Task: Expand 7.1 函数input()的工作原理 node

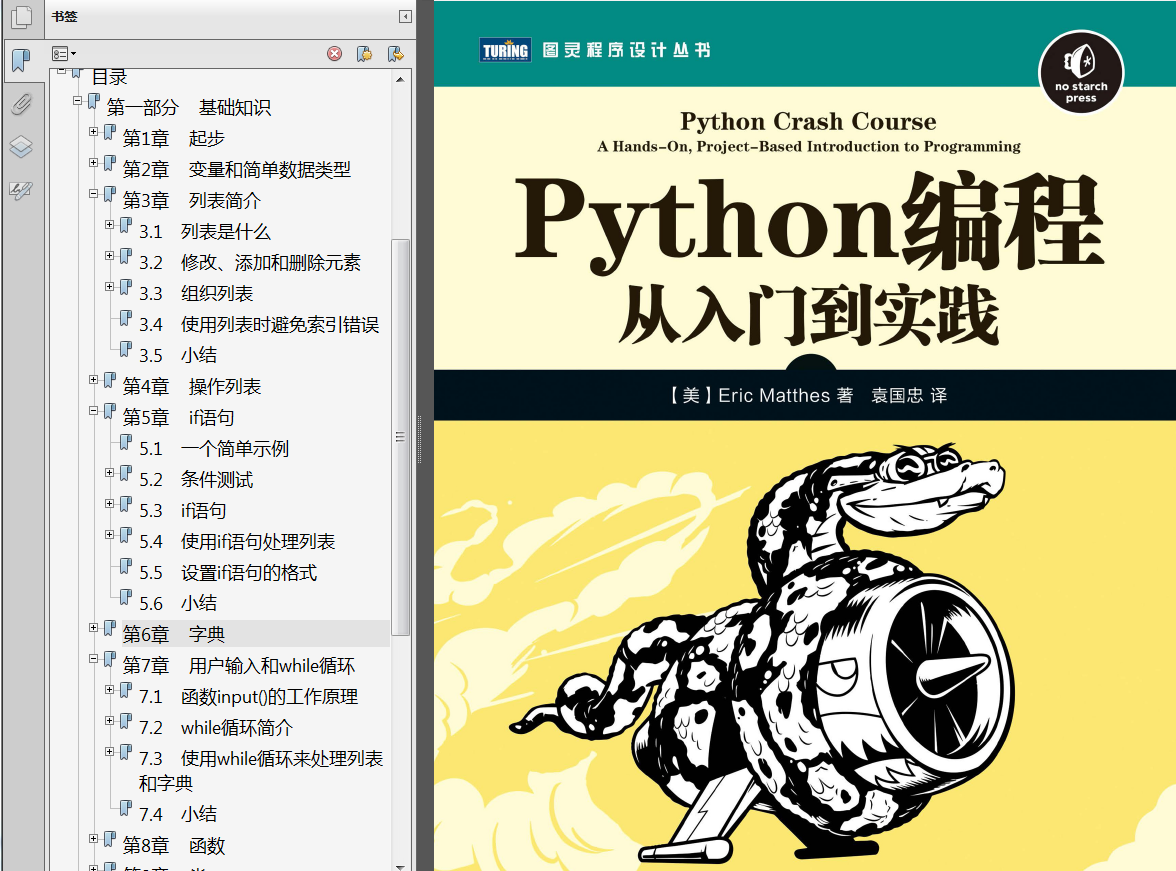Action: tap(110, 689)
